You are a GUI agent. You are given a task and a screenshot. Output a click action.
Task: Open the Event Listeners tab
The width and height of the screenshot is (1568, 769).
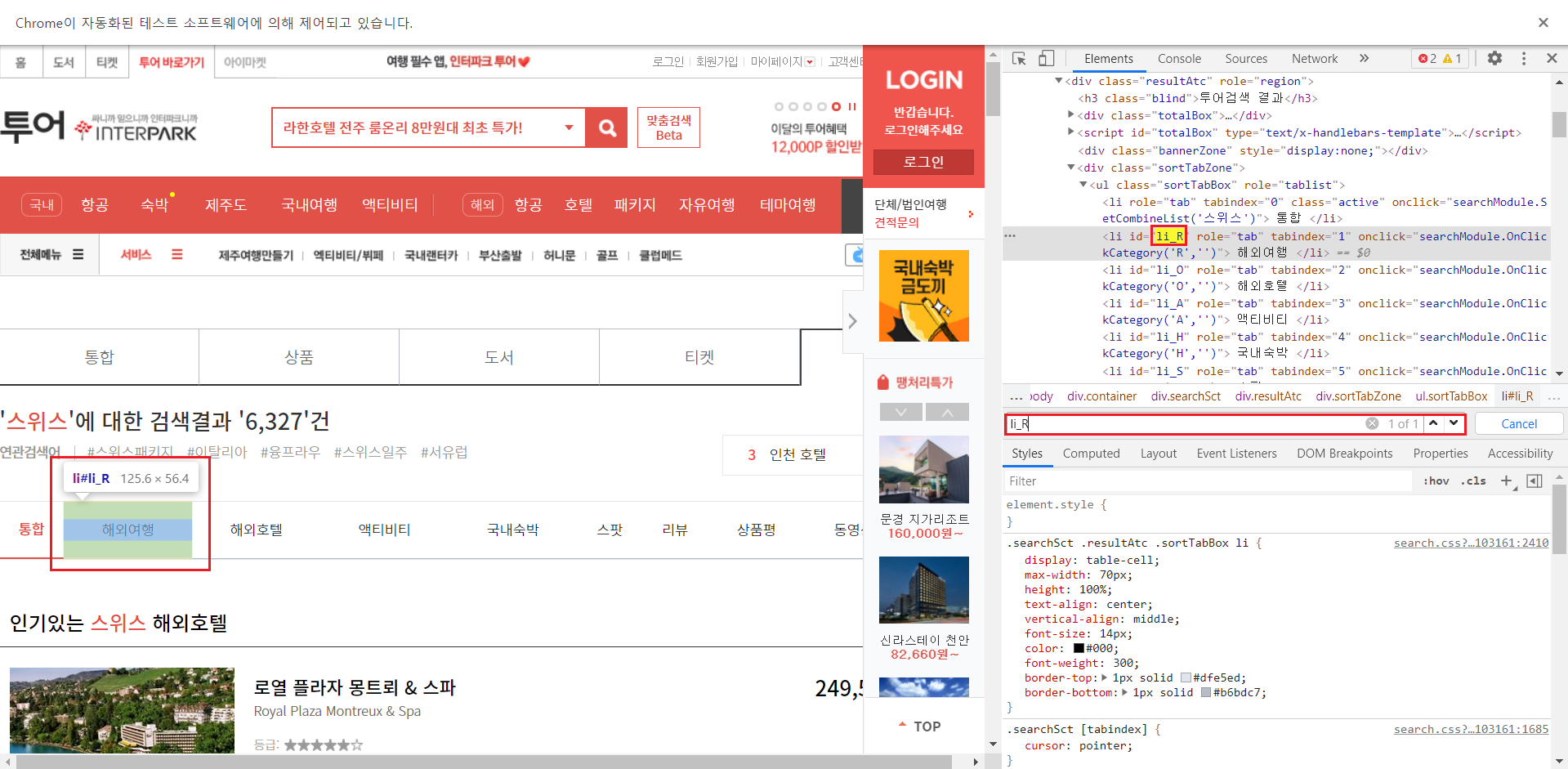pos(1236,454)
